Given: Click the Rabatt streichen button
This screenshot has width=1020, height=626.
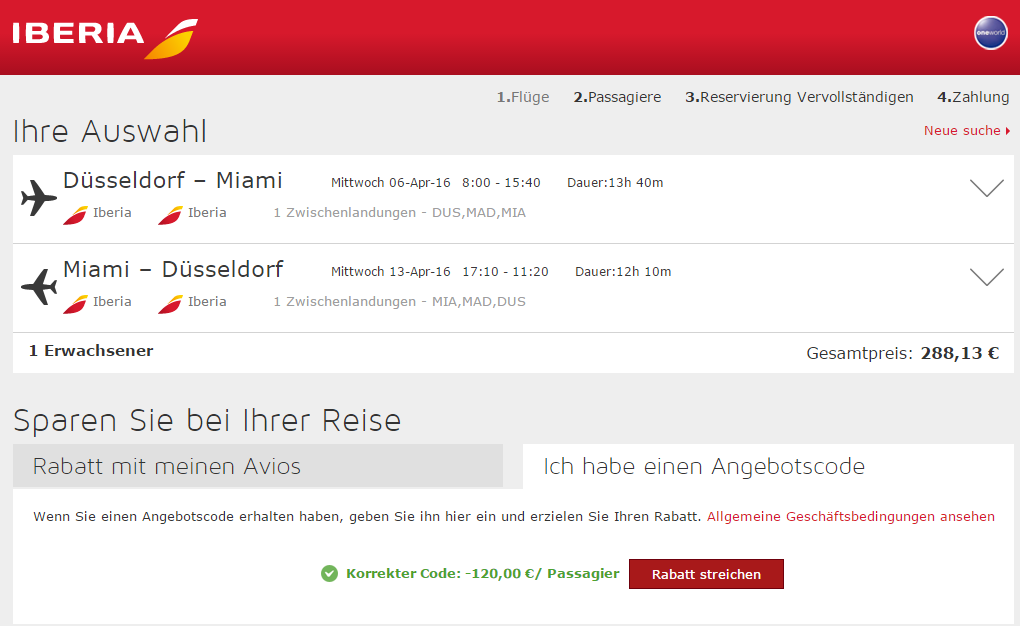Looking at the screenshot, I should coord(706,574).
